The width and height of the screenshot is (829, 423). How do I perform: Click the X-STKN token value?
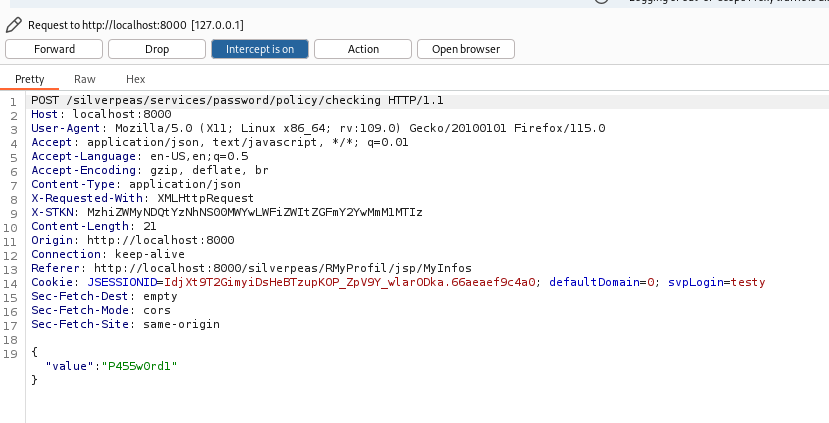click(x=255, y=213)
